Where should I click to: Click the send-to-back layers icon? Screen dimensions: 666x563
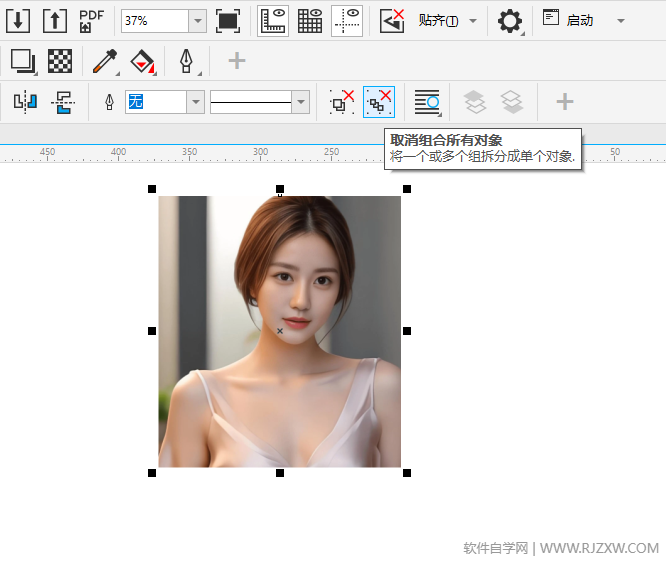pyautogui.click(x=512, y=102)
